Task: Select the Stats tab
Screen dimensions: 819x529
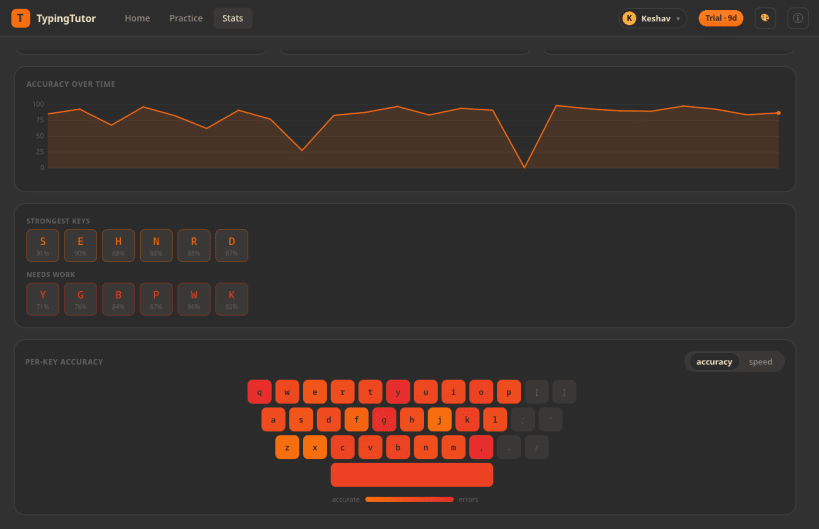Action: [233, 18]
